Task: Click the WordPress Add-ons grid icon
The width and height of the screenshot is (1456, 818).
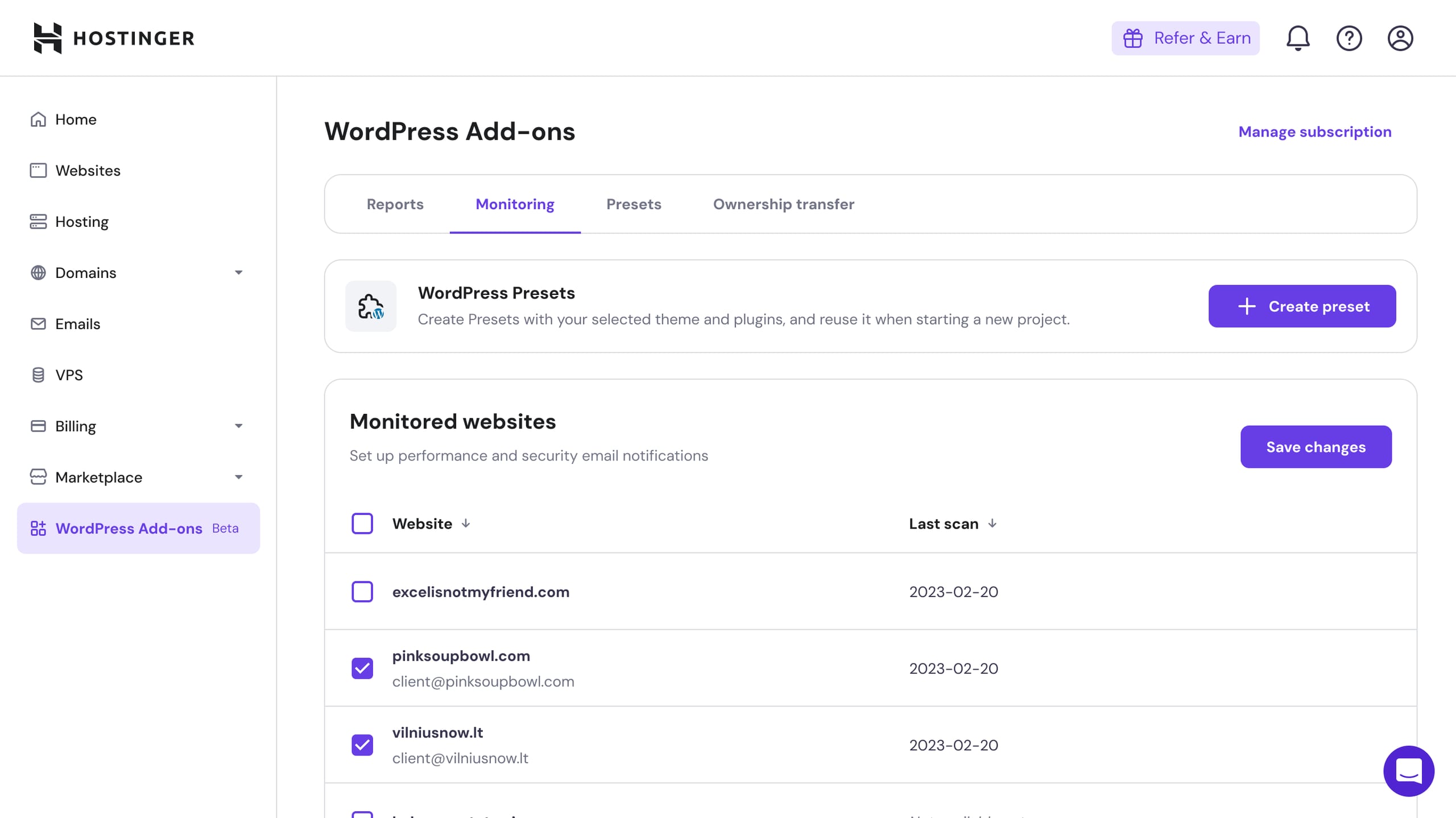Action: coord(38,528)
